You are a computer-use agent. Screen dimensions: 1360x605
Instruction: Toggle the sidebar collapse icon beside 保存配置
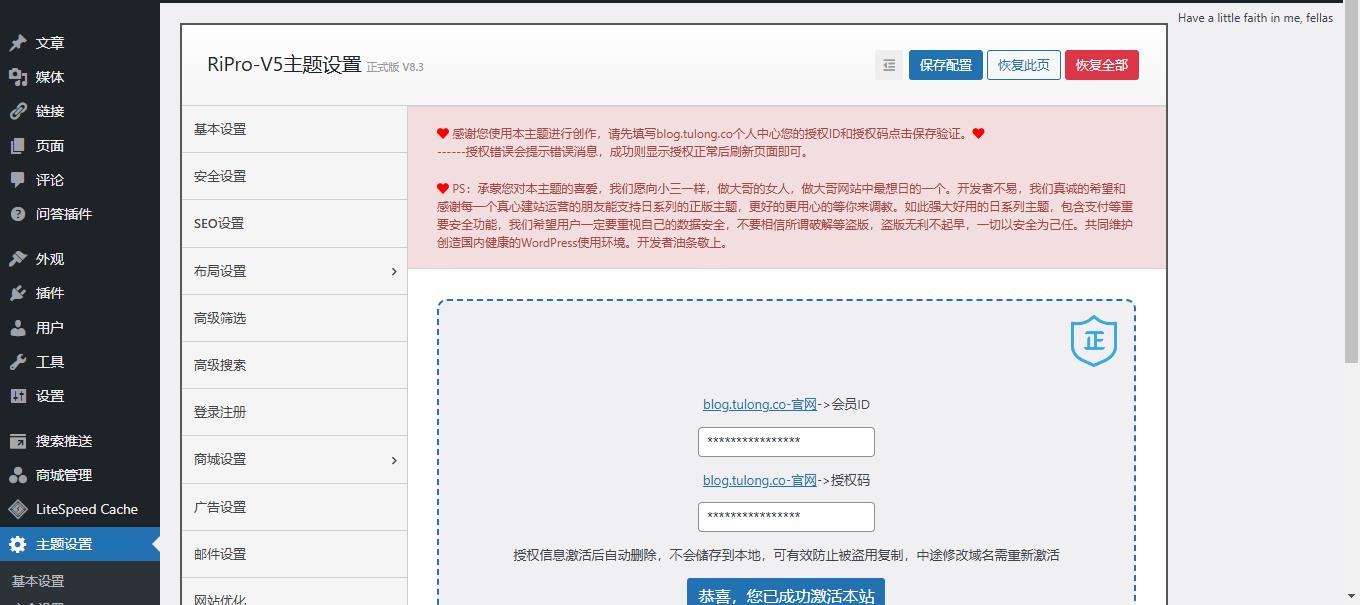click(x=888, y=65)
